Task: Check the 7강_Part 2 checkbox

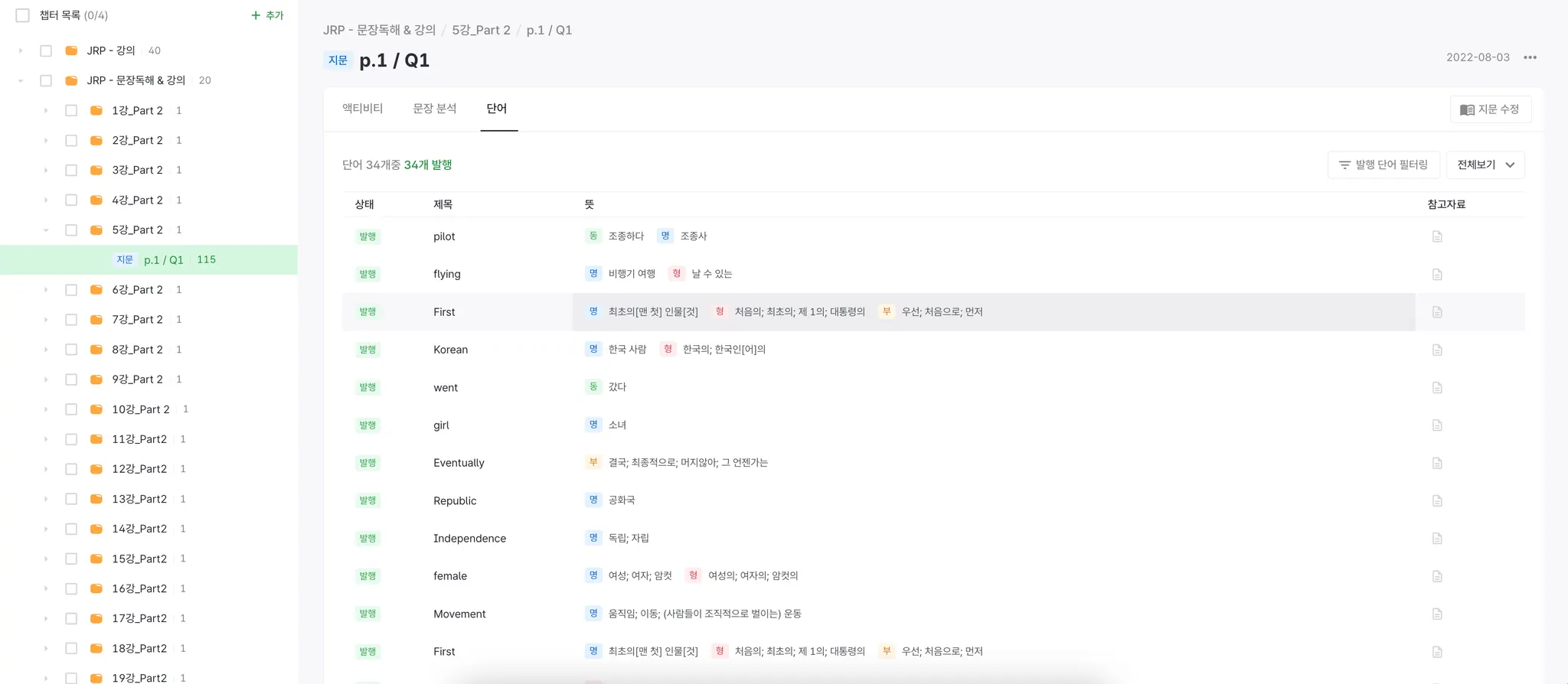Action: tap(71, 320)
